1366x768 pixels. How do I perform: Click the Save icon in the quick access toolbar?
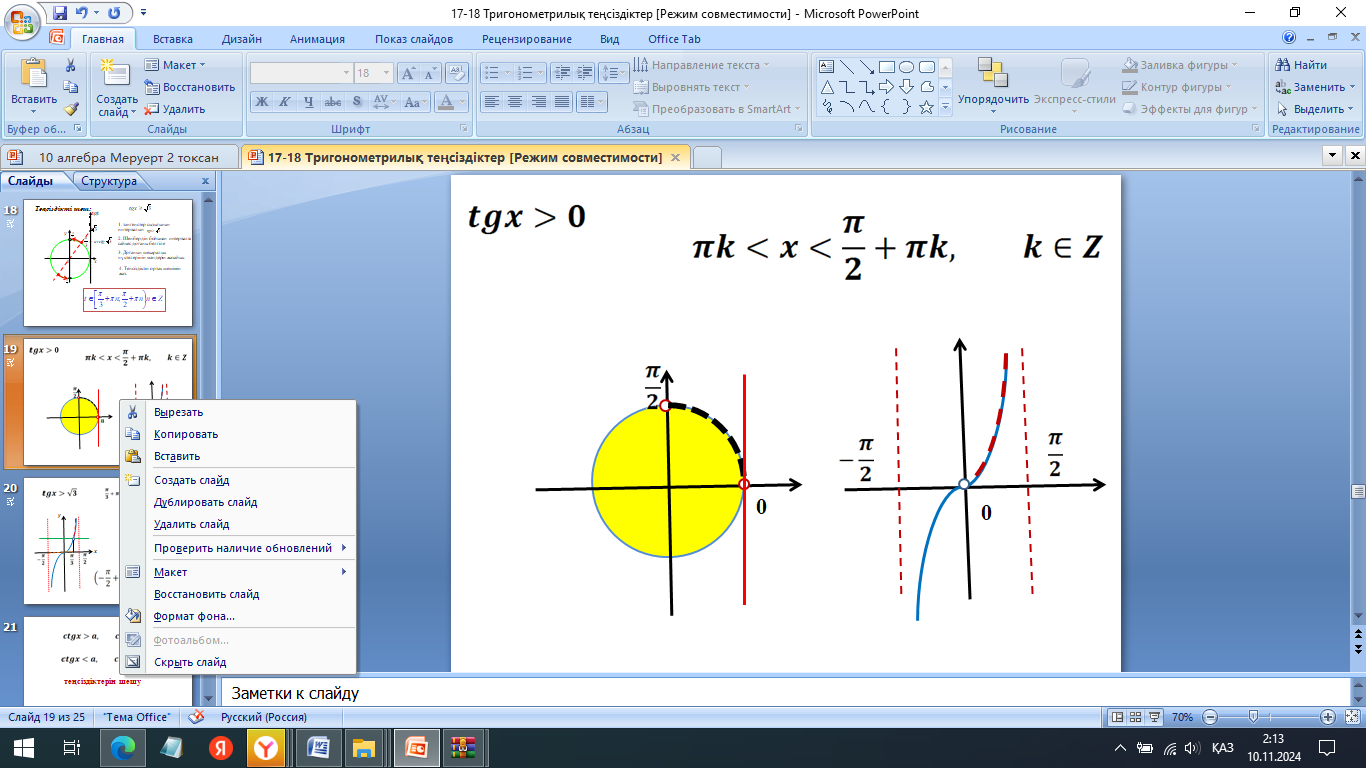pos(60,13)
